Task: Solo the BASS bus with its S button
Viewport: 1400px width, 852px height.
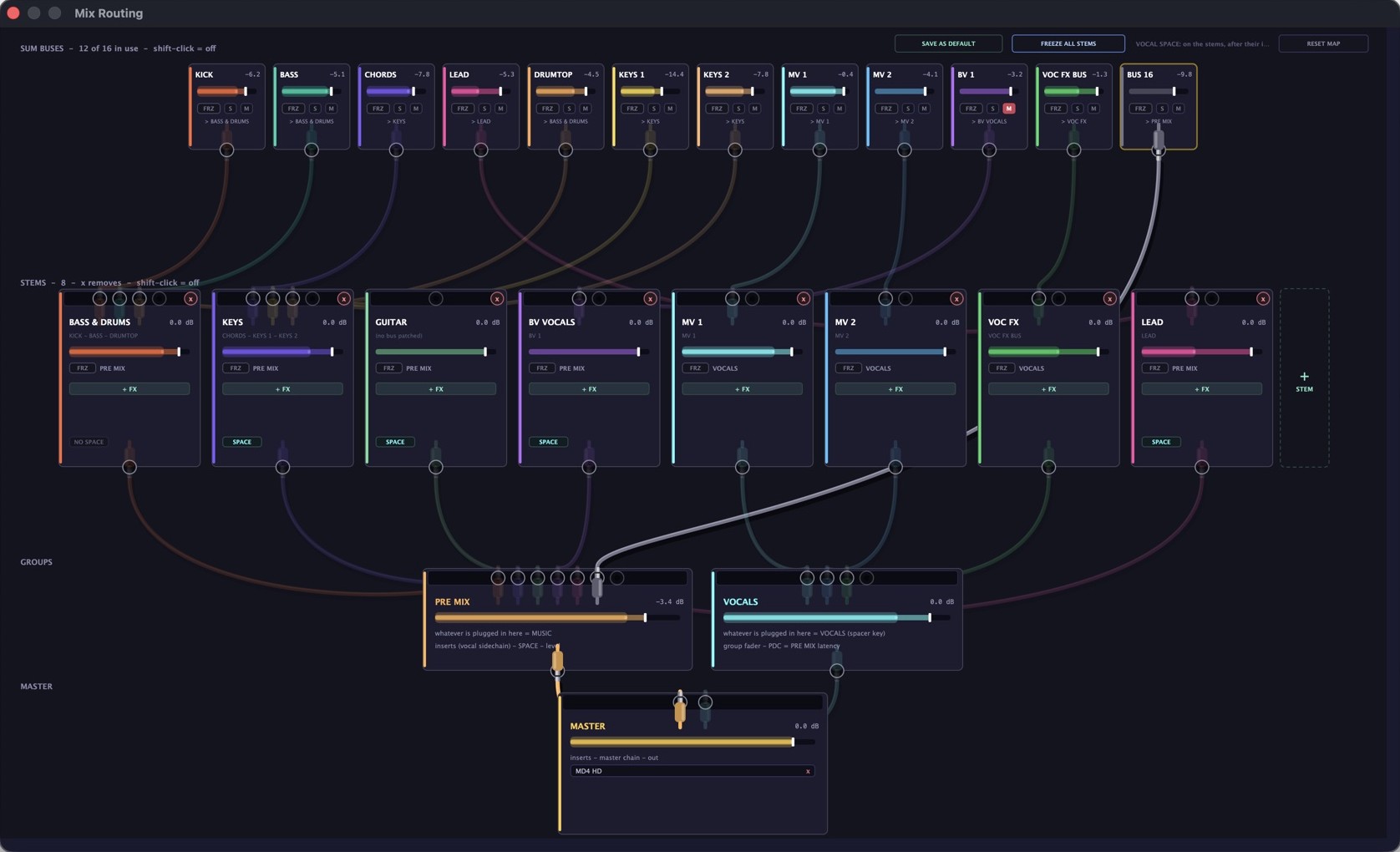Action: 315,109
